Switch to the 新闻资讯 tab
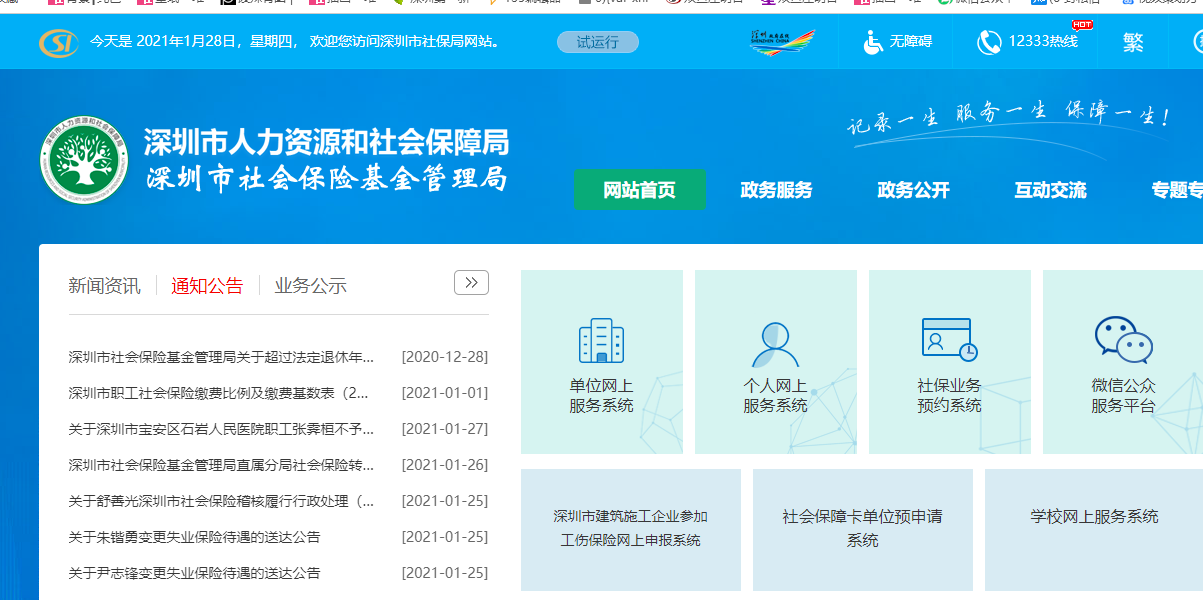 pyautogui.click(x=104, y=286)
